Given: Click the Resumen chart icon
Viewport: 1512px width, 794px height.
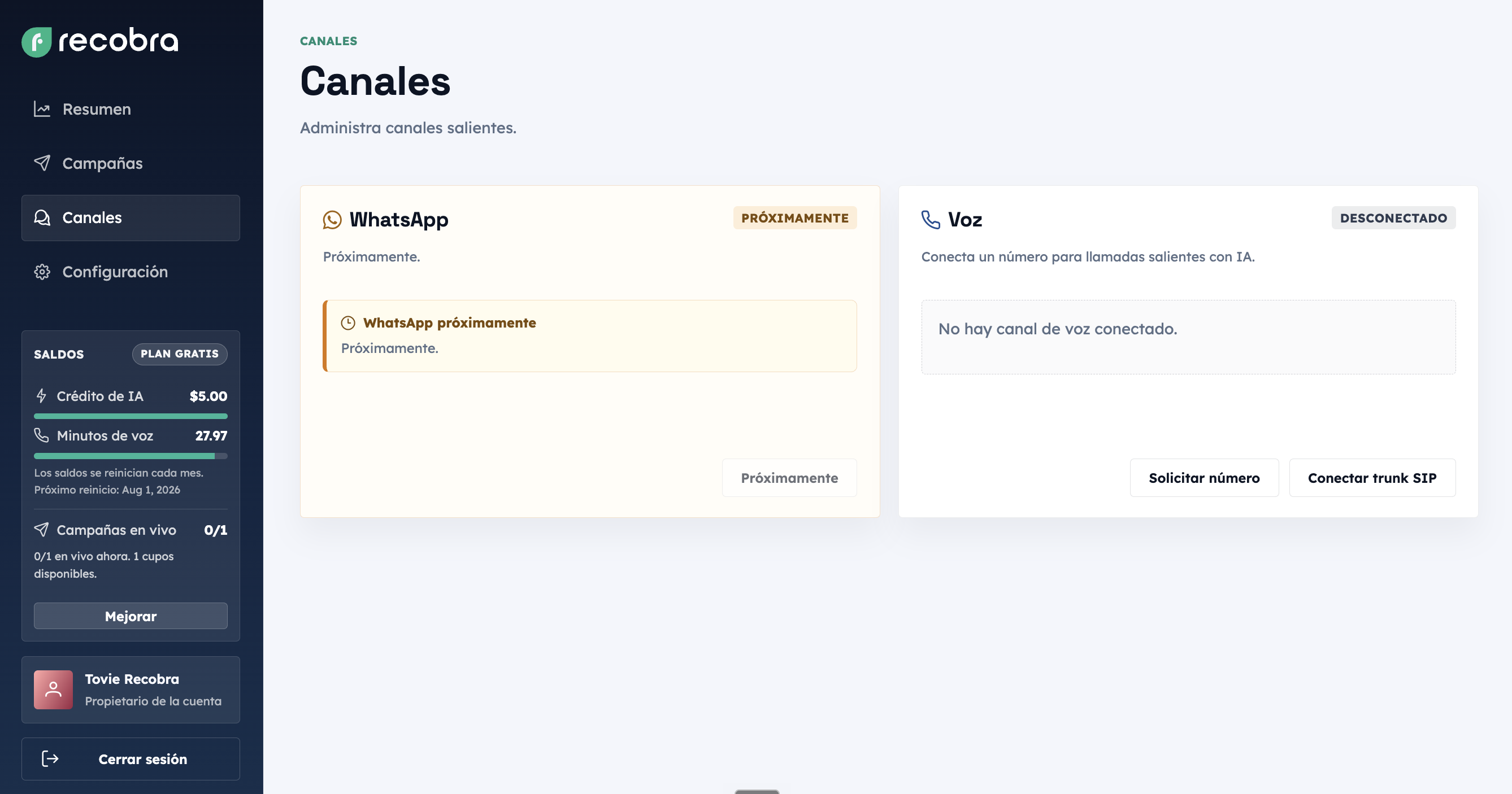Looking at the screenshot, I should tap(42, 109).
